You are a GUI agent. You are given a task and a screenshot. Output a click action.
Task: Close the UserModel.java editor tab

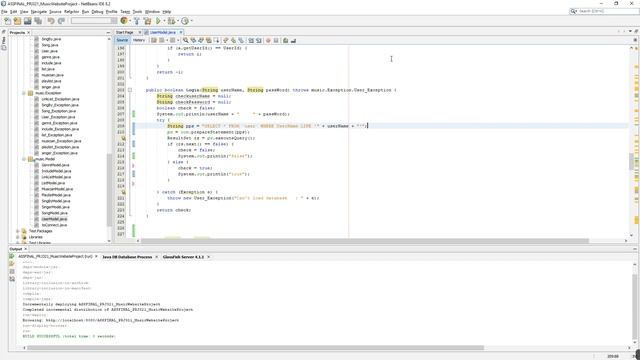pos(181,32)
